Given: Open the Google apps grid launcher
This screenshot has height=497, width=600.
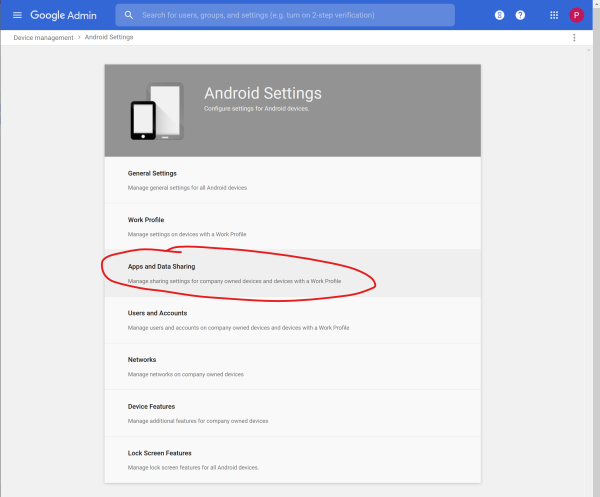Looking at the screenshot, I should click(x=554, y=15).
